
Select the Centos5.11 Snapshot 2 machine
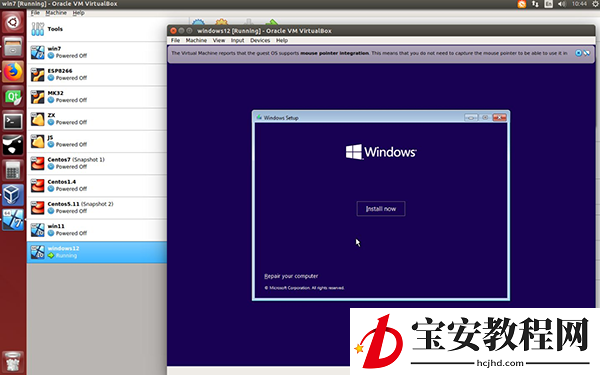(97, 208)
